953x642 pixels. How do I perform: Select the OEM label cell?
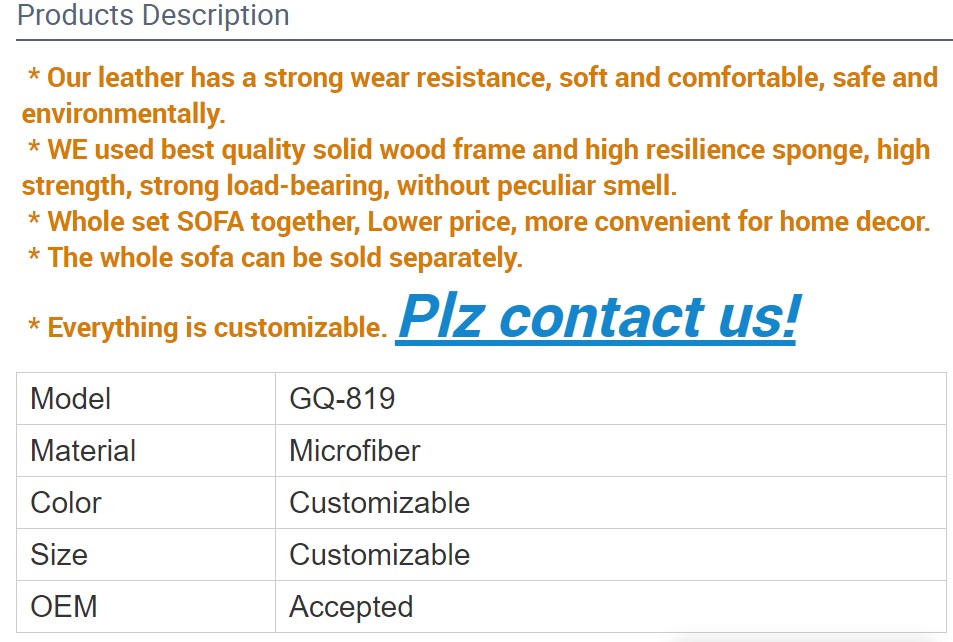[x=146, y=606]
